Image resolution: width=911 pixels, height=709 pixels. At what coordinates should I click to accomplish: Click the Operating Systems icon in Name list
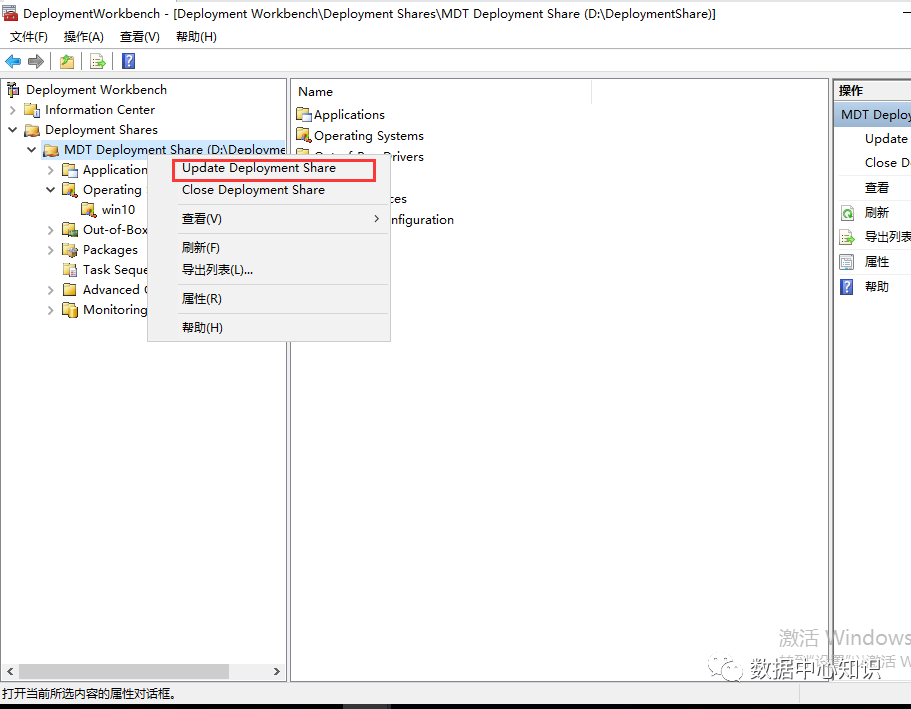click(304, 135)
